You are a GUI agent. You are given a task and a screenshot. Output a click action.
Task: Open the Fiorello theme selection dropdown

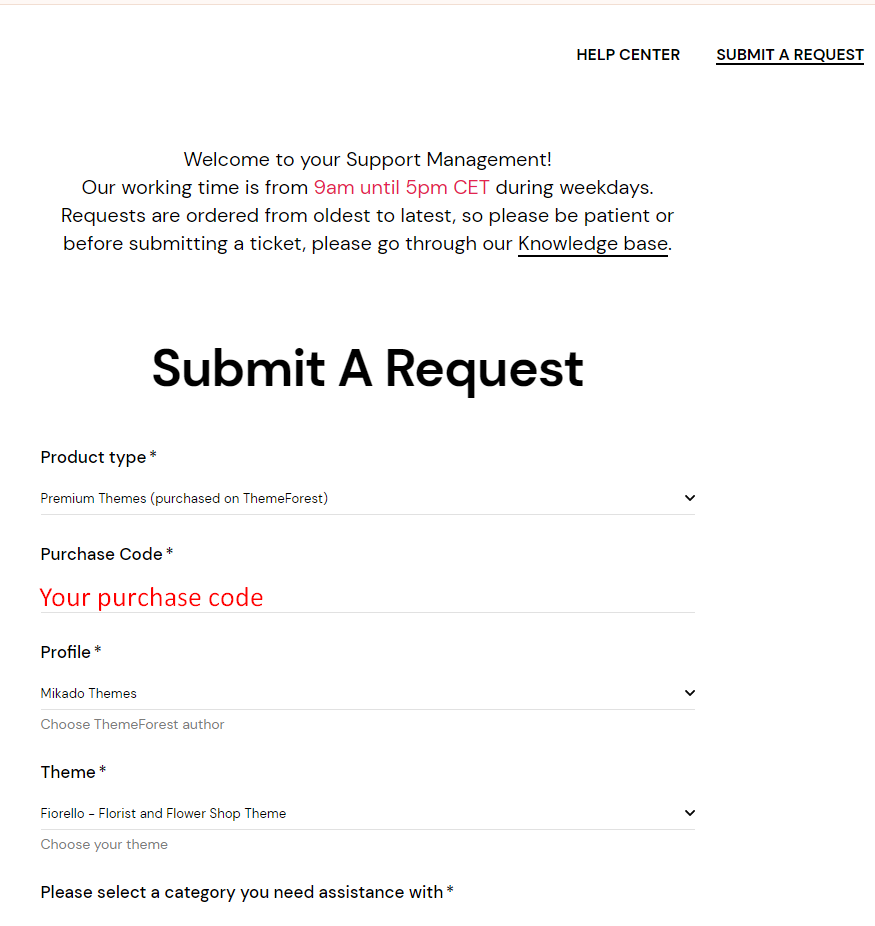pos(367,813)
